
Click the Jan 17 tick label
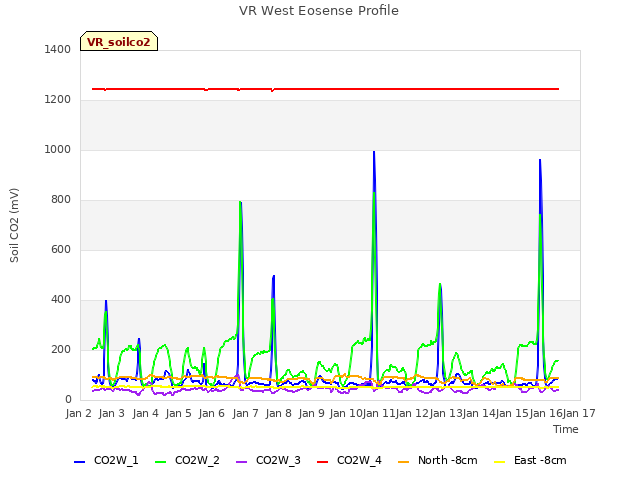click(579, 413)
